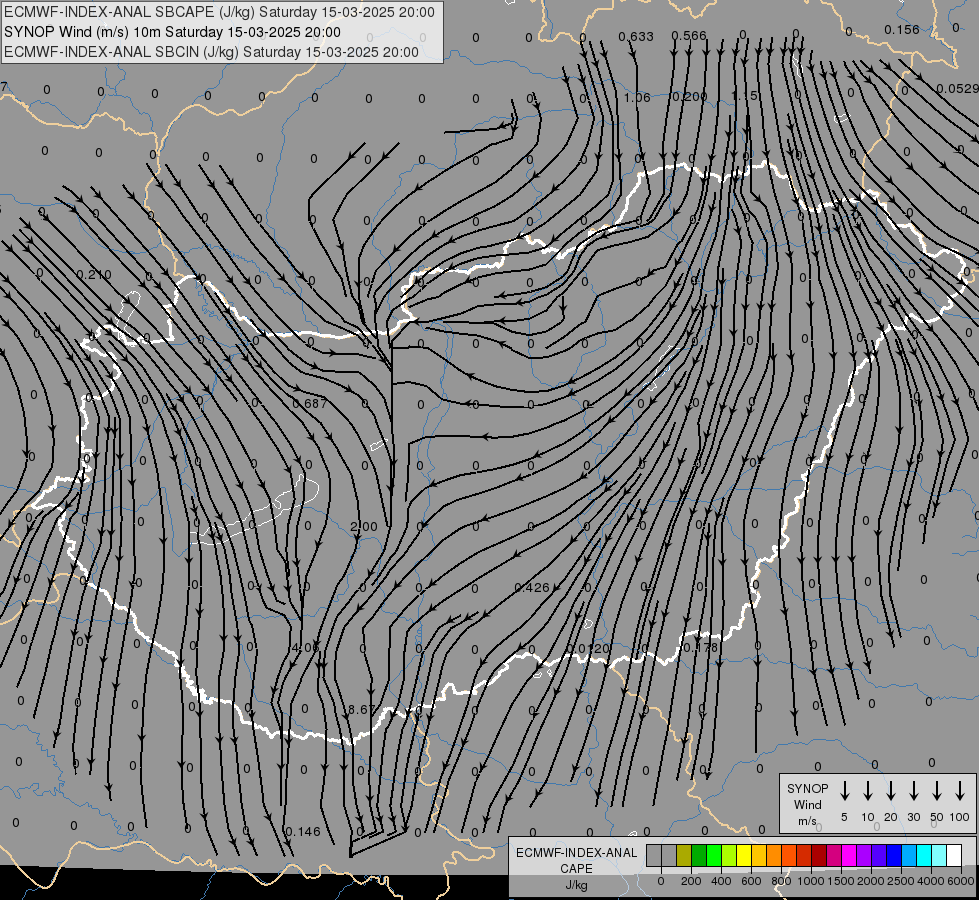
Task: Pick the pure blue CAPE legend swatch
Action: [x=894, y=855]
